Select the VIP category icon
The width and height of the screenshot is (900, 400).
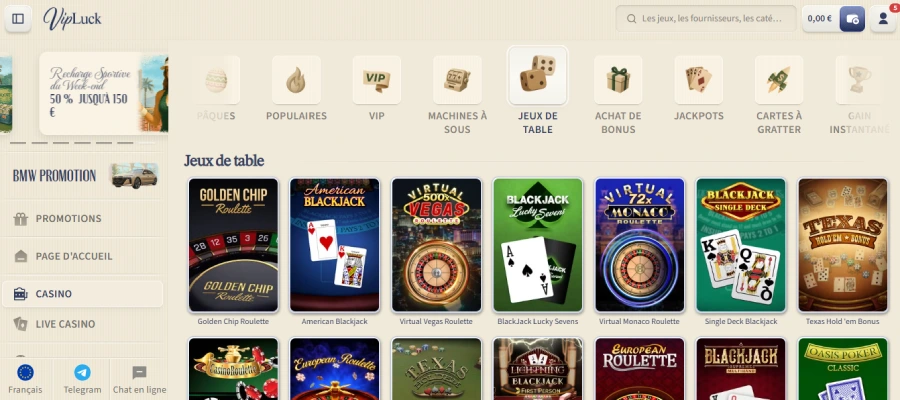(x=377, y=80)
